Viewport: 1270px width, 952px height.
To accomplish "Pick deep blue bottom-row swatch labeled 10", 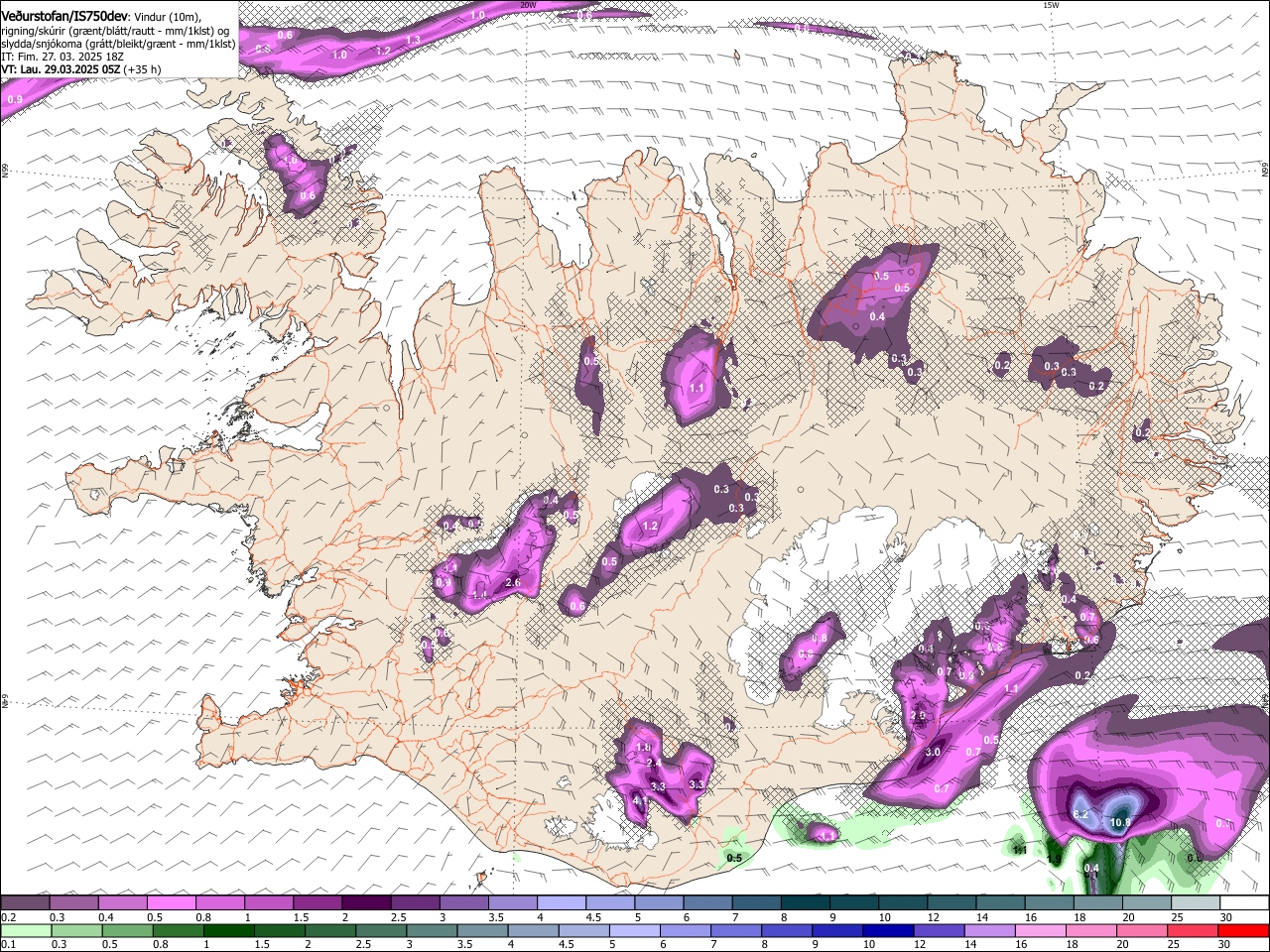I will (888, 930).
